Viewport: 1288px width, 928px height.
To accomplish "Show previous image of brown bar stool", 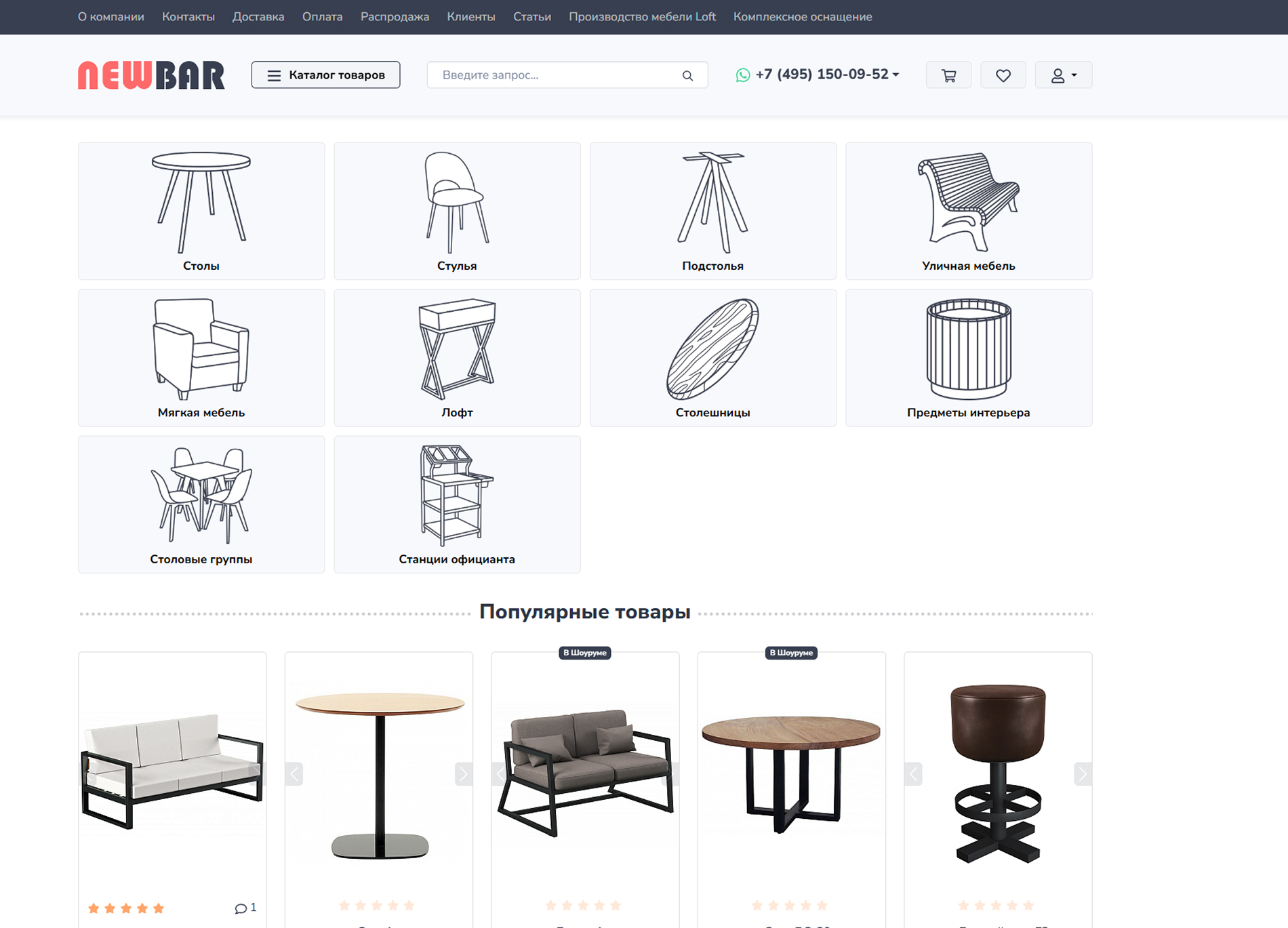I will pyautogui.click(x=913, y=773).
